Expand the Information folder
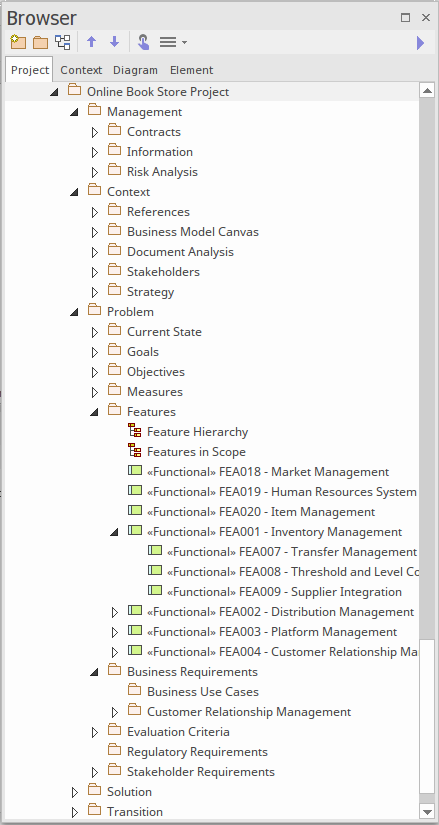Image resolution: width=439 pixels, height=825 pixels. coord(95,152)
